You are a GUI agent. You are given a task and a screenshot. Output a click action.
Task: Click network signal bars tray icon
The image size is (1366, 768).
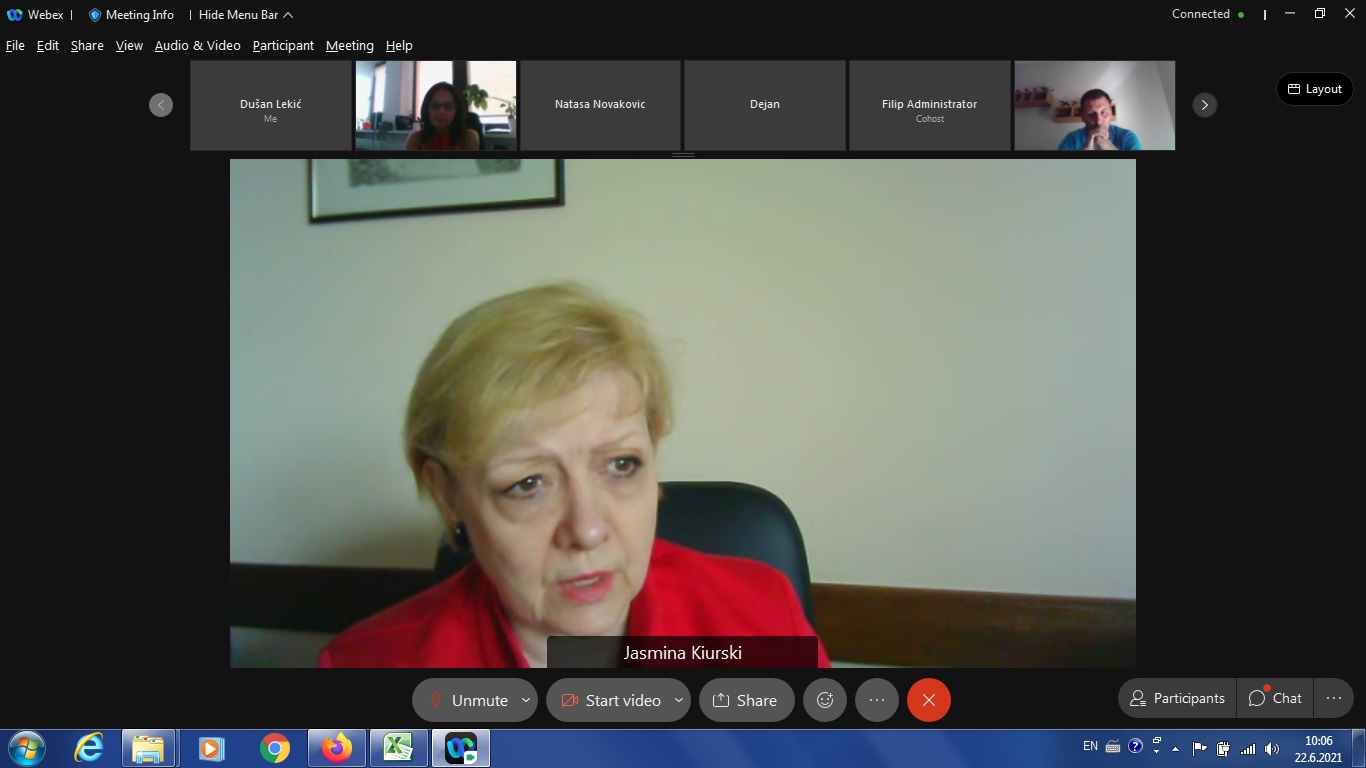1248,748
